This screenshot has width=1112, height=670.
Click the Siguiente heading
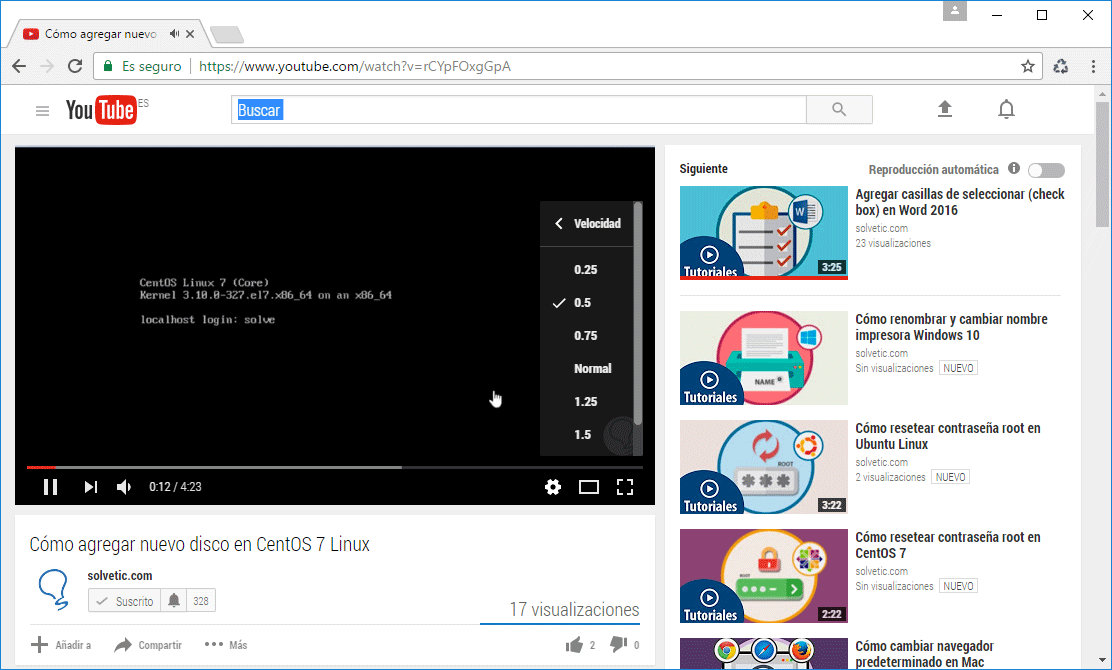tap(704, 169)
